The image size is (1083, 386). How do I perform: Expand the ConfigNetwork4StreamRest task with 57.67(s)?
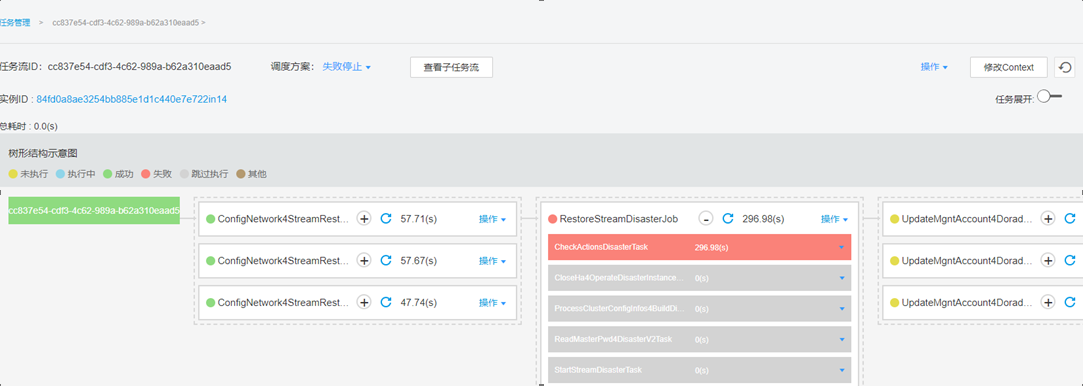[x=364, y=260]
